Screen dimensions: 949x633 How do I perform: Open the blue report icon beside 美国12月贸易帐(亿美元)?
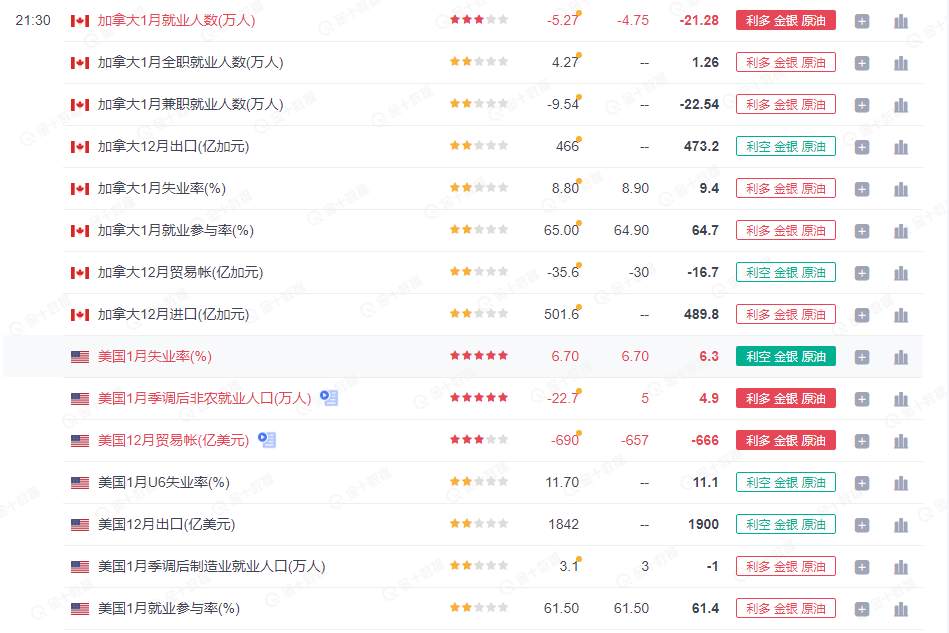tap(267, 440)
